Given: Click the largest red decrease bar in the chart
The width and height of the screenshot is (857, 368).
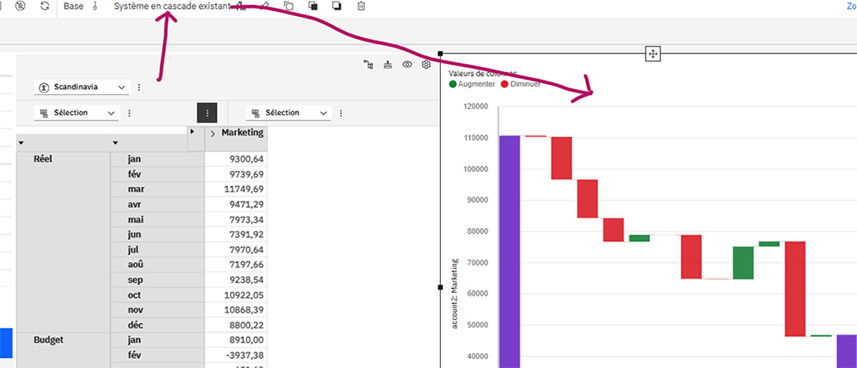Looking at the screenshot, I should coord(795,289).
